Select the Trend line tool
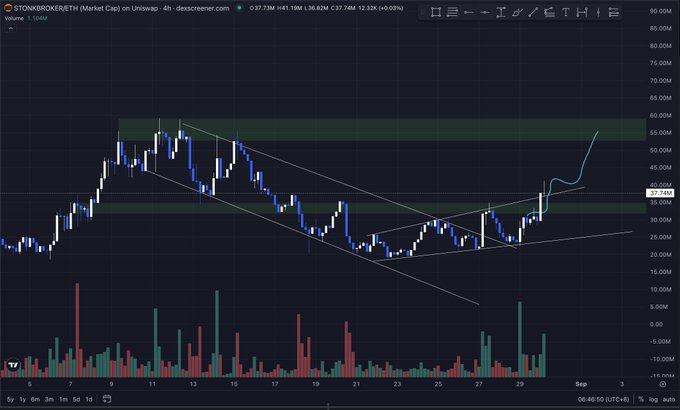 pos(533,12)
